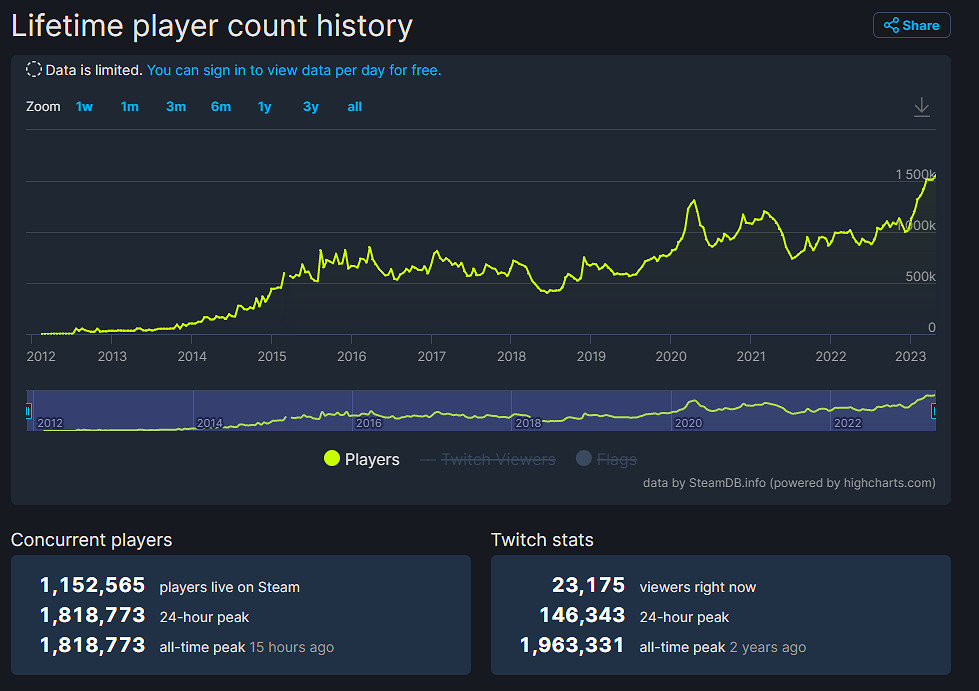The image size is (979, 691).
Task: Set zoom range to 1w
Action: coord(84,107)
